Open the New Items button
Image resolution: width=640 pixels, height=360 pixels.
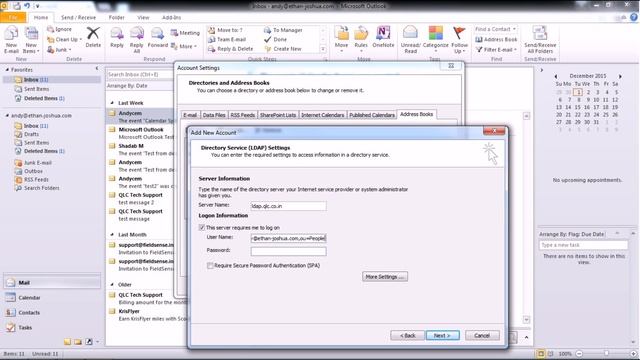(31, 40)
